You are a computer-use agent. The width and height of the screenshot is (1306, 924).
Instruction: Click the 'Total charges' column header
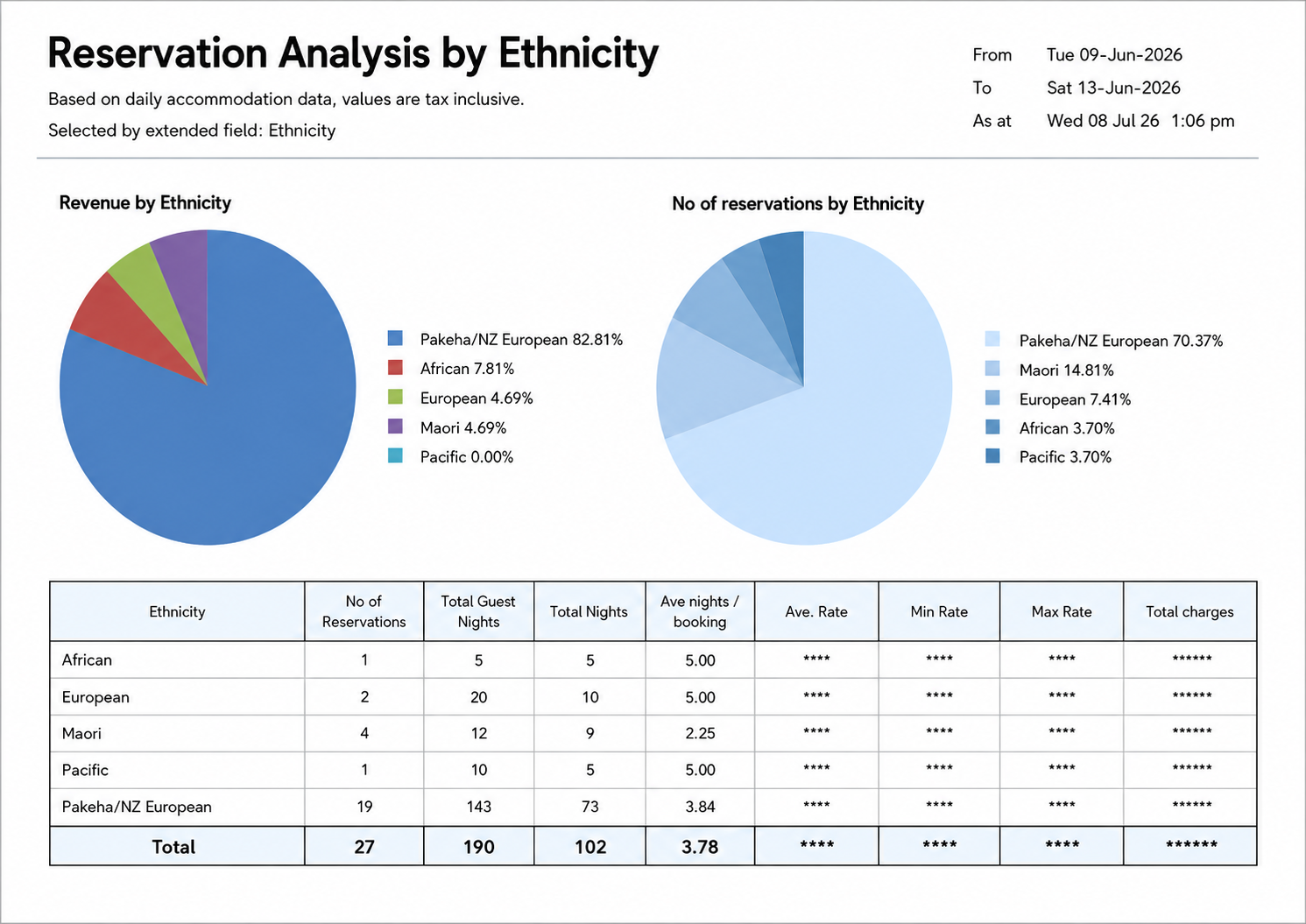(x=1190, y=611)
